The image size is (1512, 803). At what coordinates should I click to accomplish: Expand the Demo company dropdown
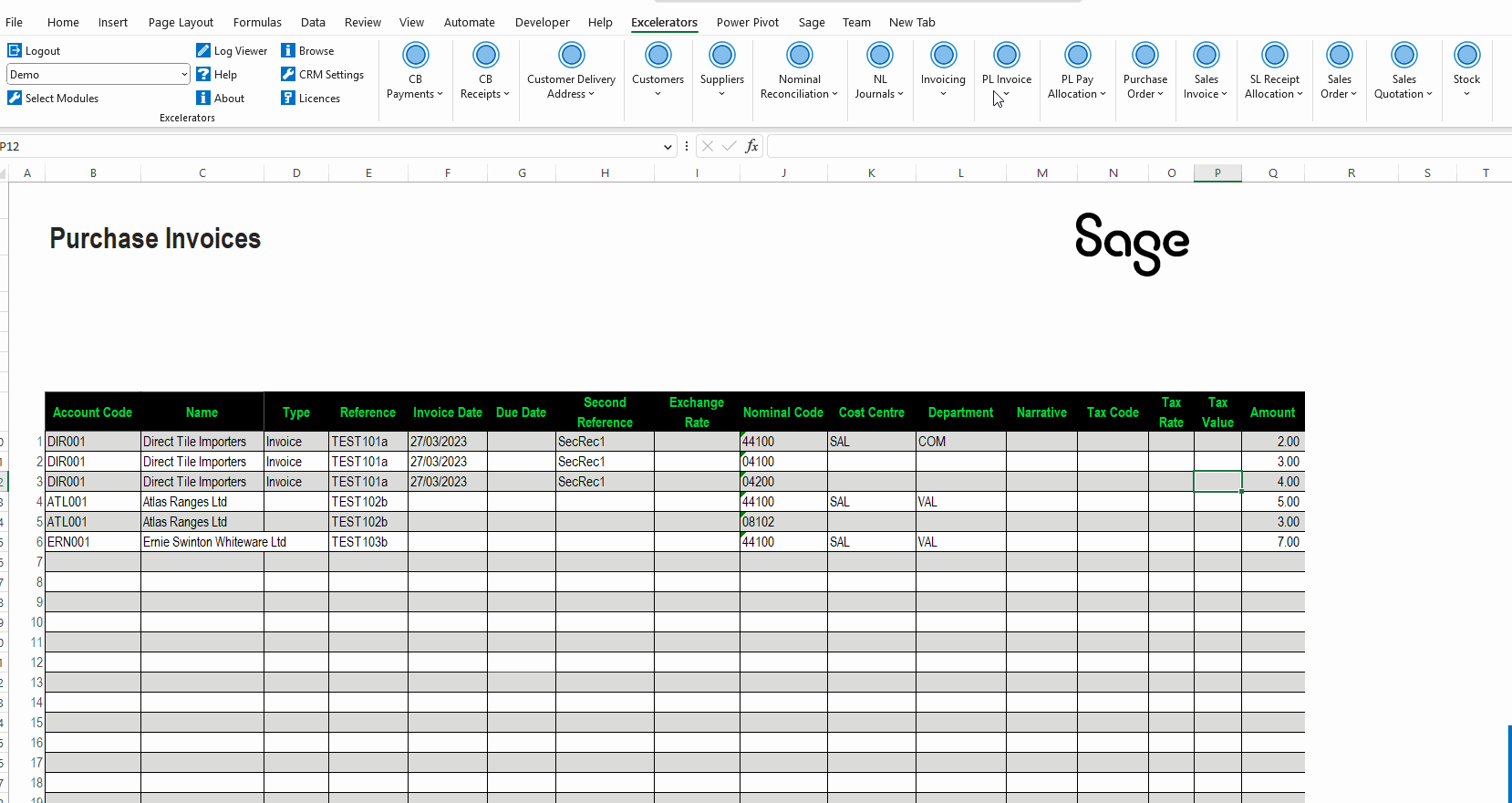pyautogui.click(x=184, y=75)
